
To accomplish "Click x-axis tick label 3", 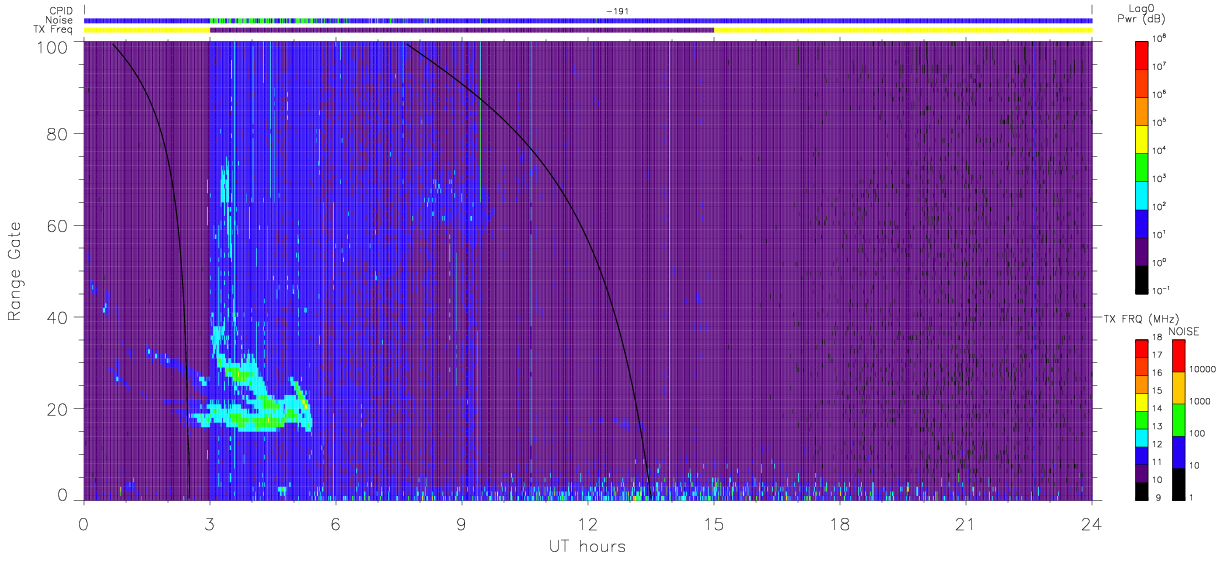I will (210, 523).
